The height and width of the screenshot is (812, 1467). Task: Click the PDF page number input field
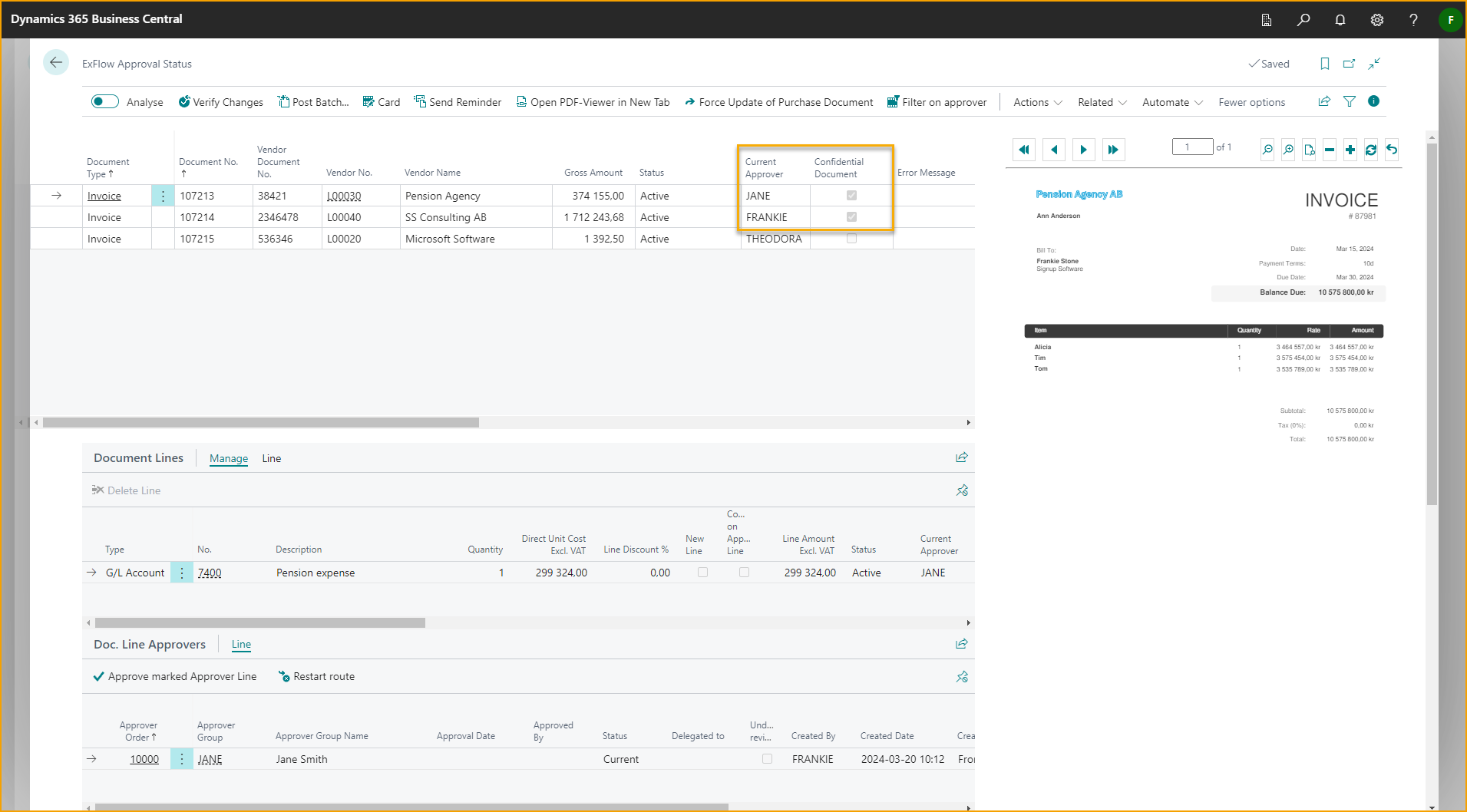pyautogui.click(x=1192, y=147)
